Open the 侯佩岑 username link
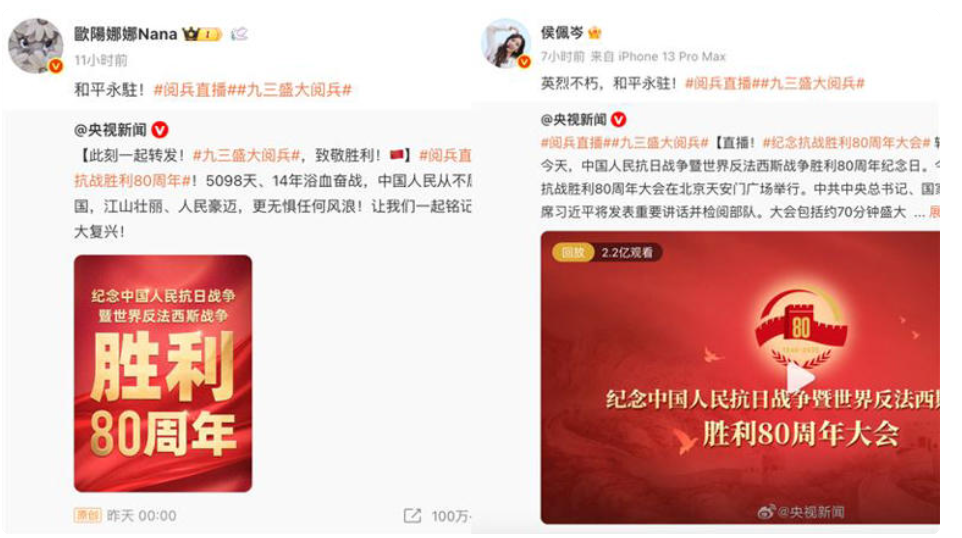The image size is (962, 538). [561, 33]
